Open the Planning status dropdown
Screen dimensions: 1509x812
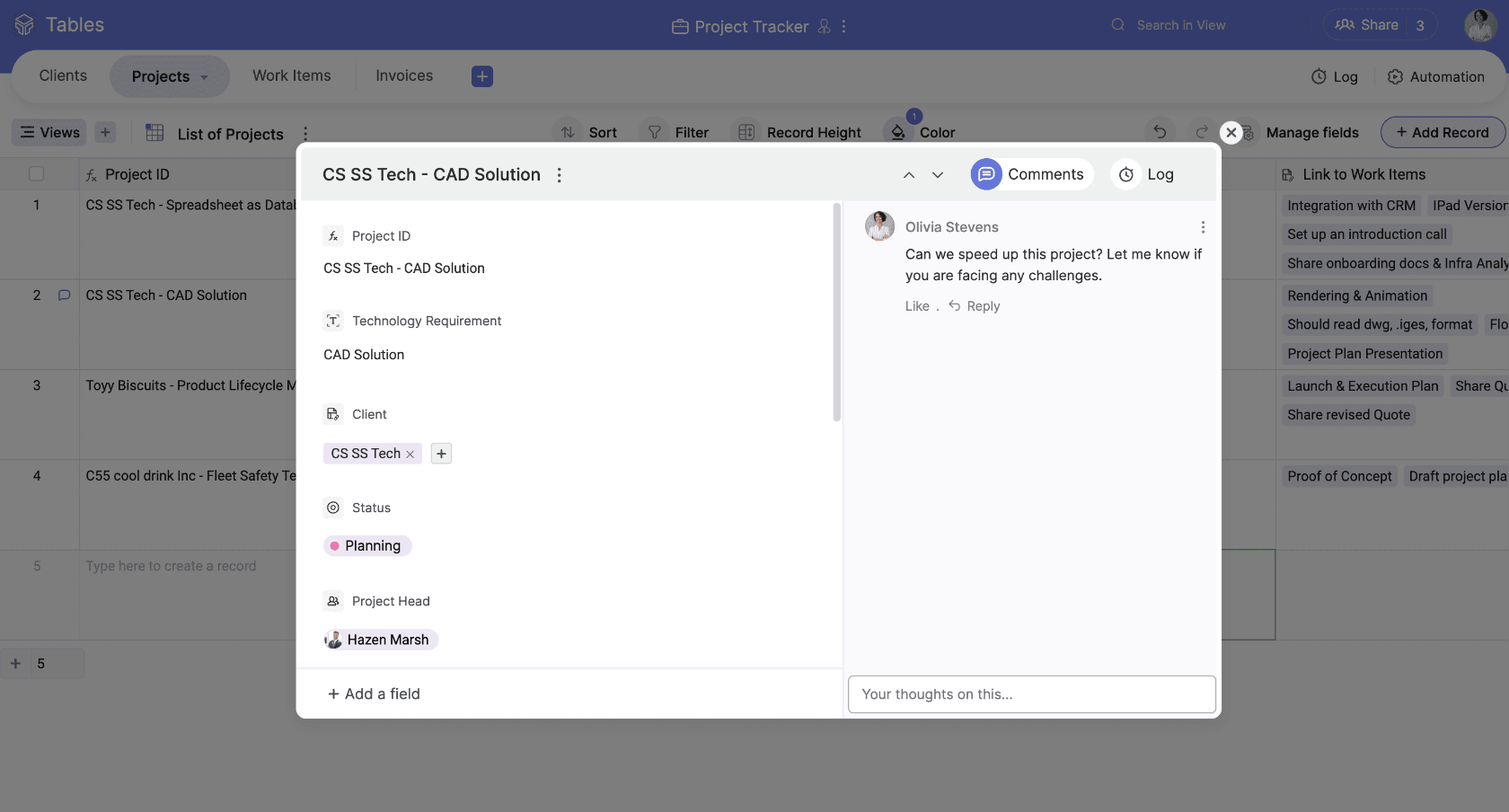367,546
